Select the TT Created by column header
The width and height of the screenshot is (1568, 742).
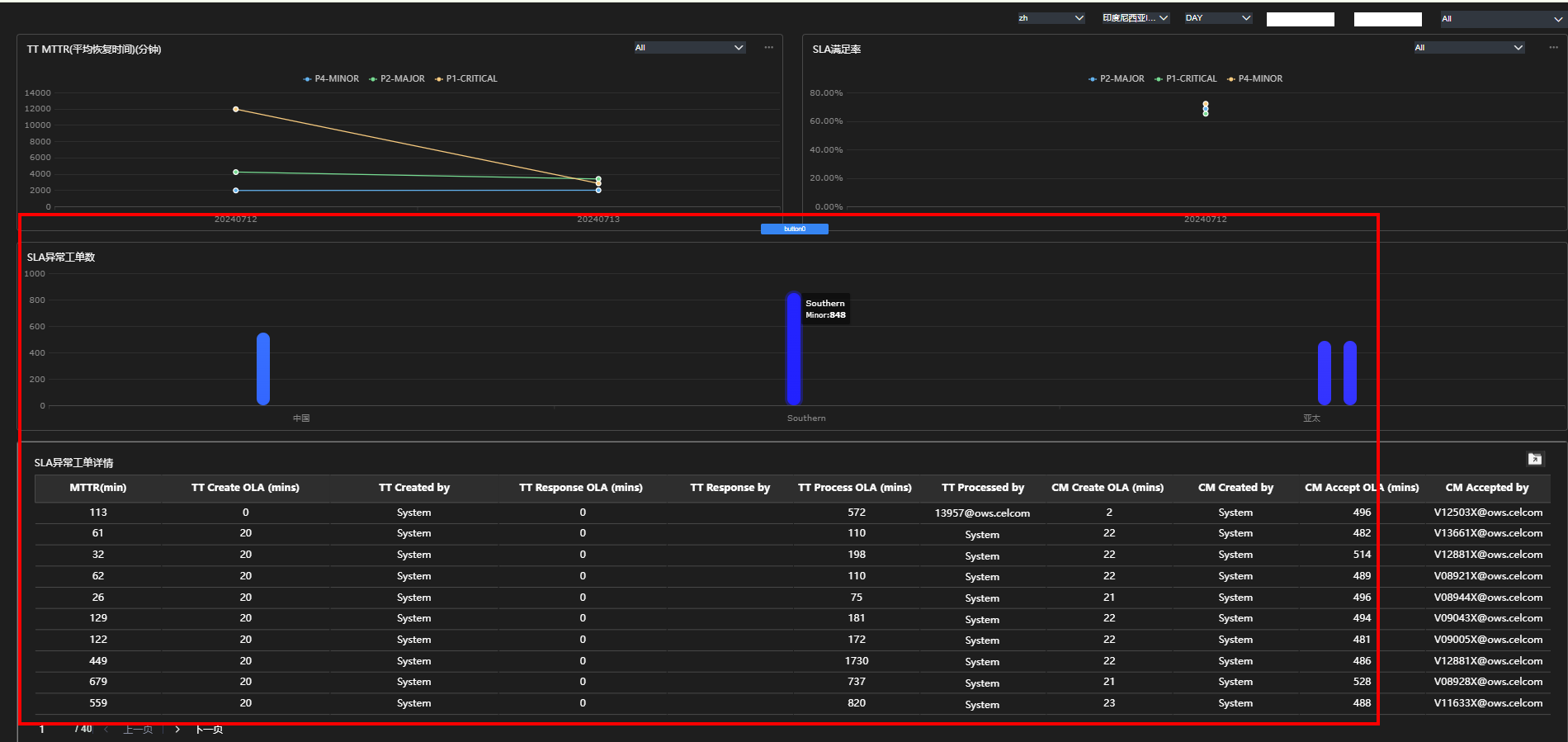(x=414, y=488)
